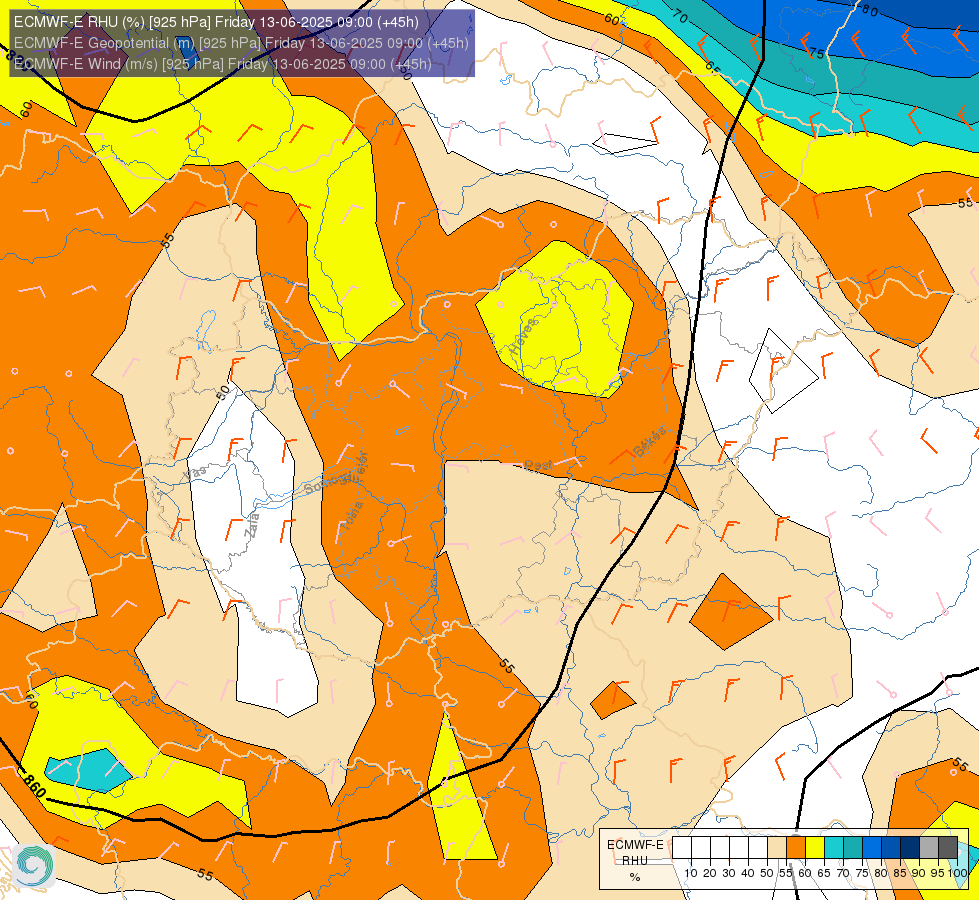Click the Vas county label
This screenshot has width=979, height=900.
click(195, 474)
